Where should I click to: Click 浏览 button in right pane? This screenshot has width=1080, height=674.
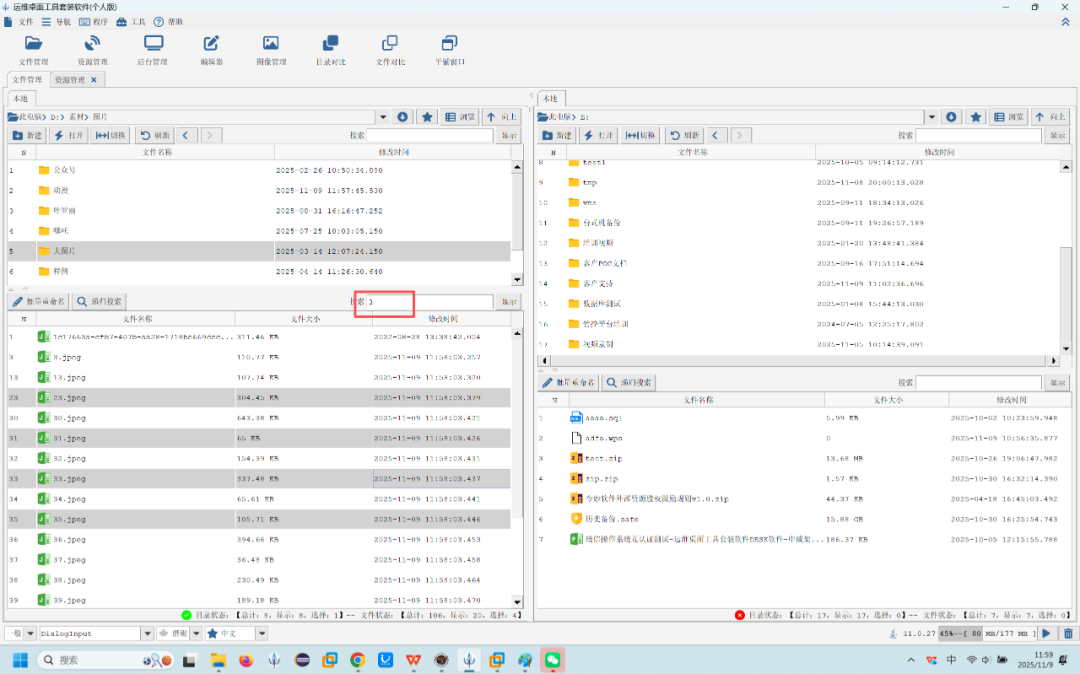[x=1008, y=117]
